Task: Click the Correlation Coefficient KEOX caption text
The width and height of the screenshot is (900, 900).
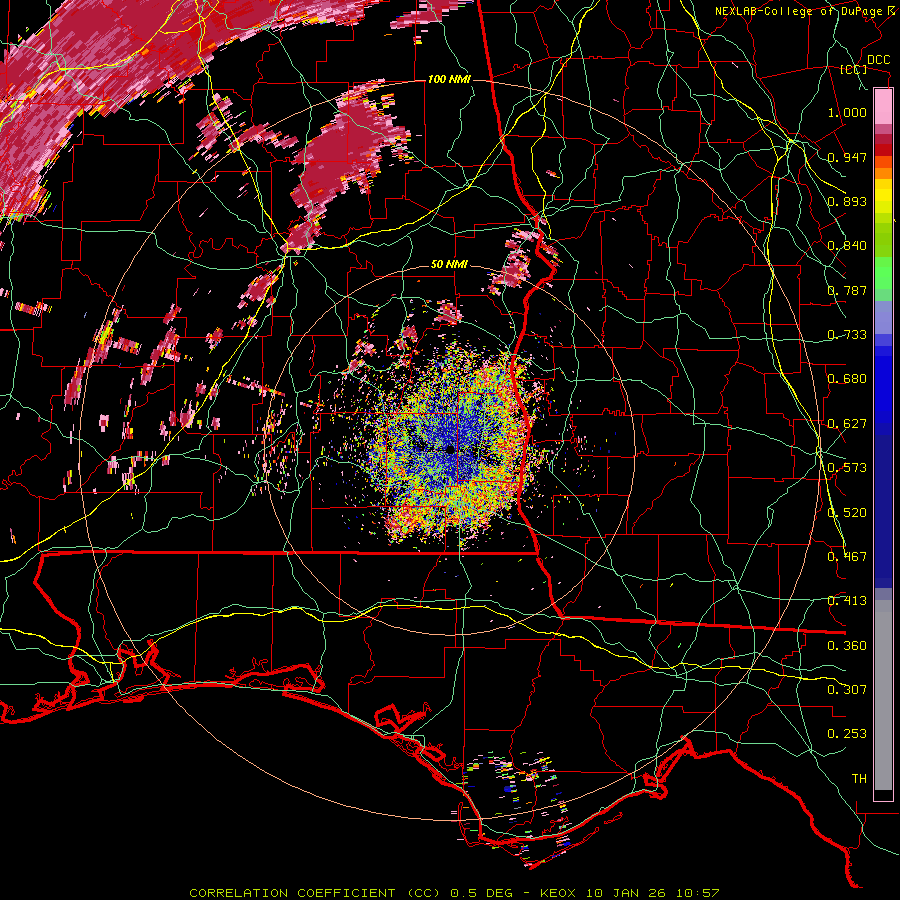Action: [454, 893]
